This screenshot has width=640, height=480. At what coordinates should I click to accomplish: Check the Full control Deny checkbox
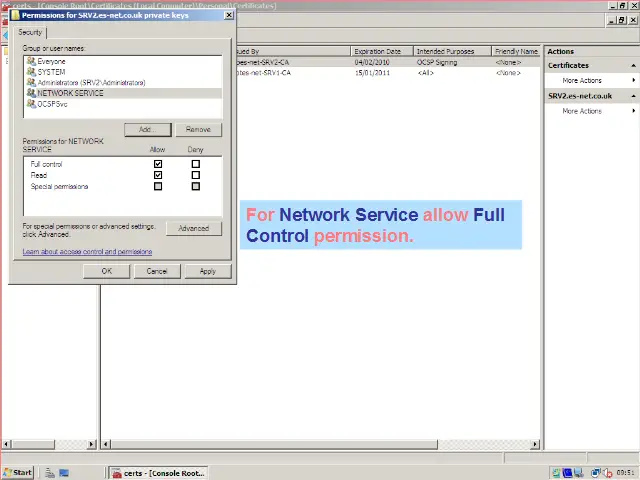[195, 164]
